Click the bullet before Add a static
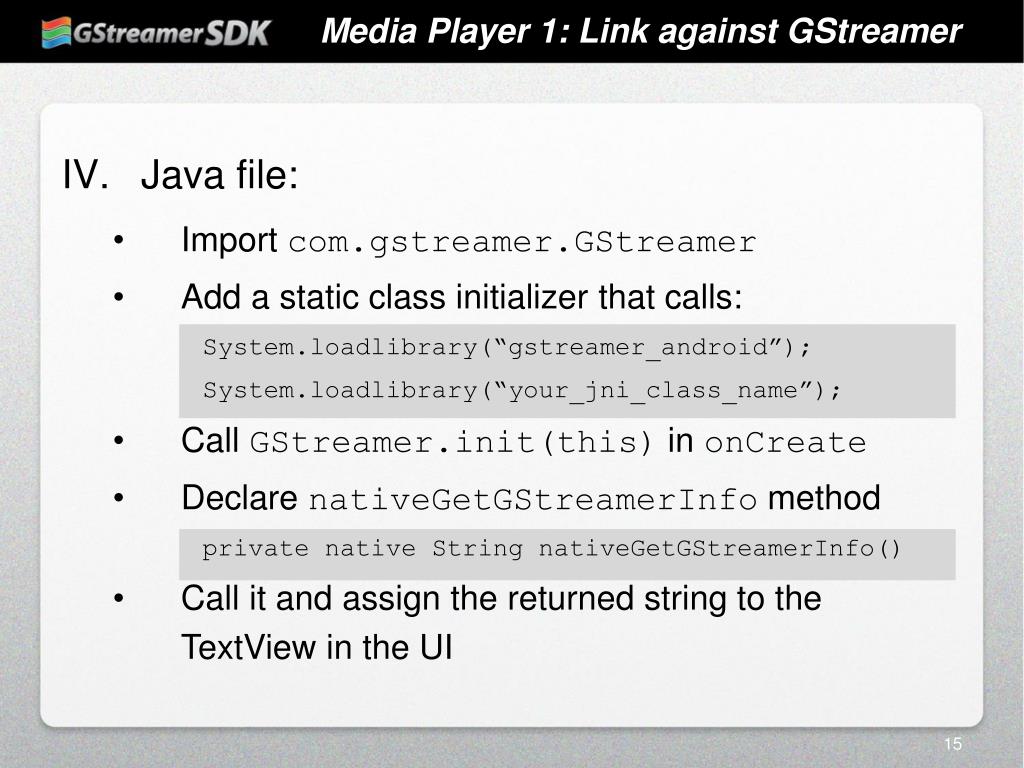 coord(118,298)
